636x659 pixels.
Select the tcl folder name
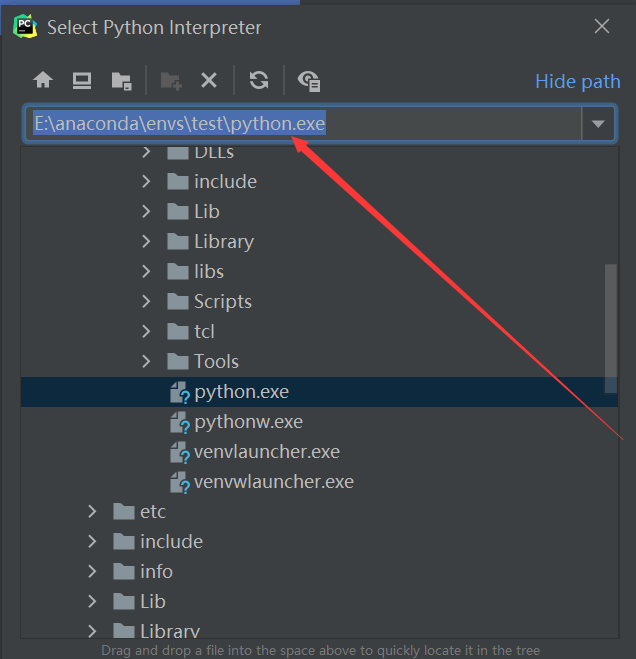[204, 332]
